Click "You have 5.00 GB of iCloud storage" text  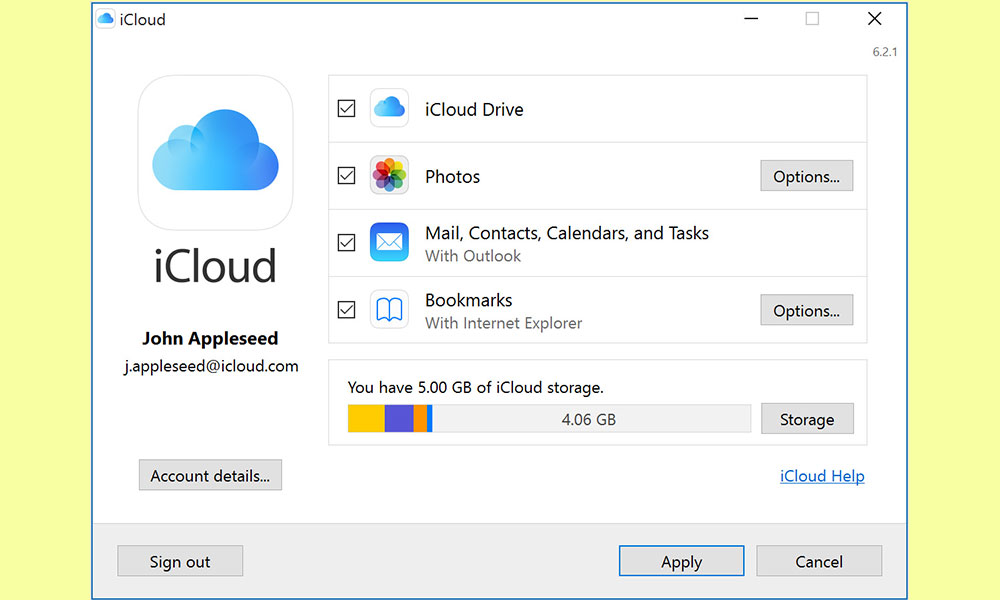click(x=475, y=388)
